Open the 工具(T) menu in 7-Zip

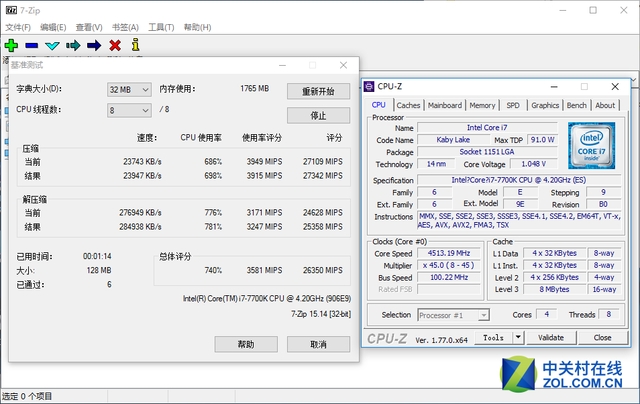[x=161, y=27]
